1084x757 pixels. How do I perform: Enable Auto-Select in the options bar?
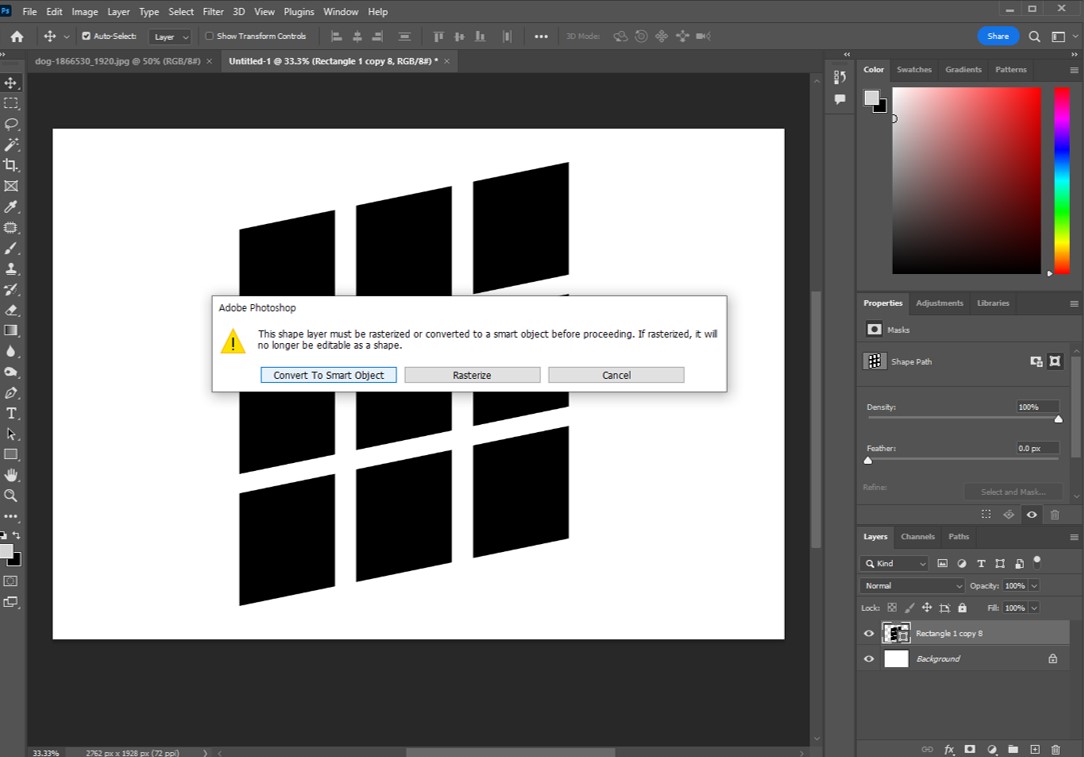pos(87,35)
